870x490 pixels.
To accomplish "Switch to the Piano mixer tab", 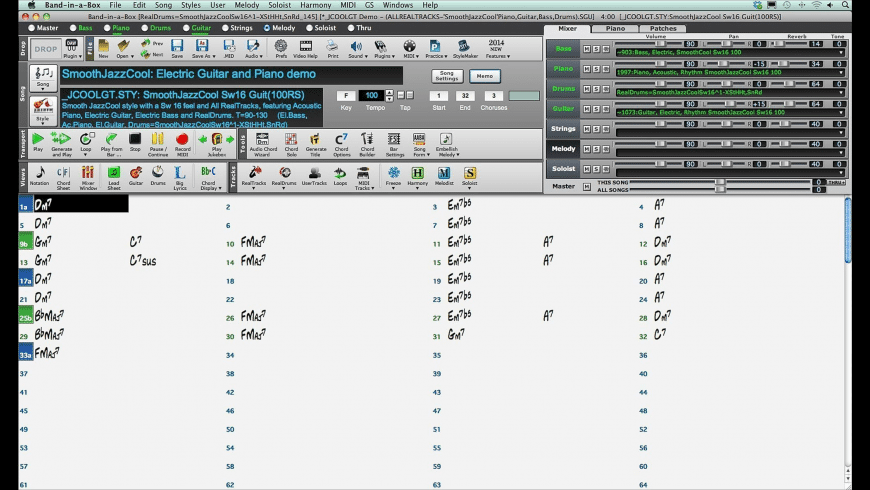I will pyautogui.click(x=615, y=28).
